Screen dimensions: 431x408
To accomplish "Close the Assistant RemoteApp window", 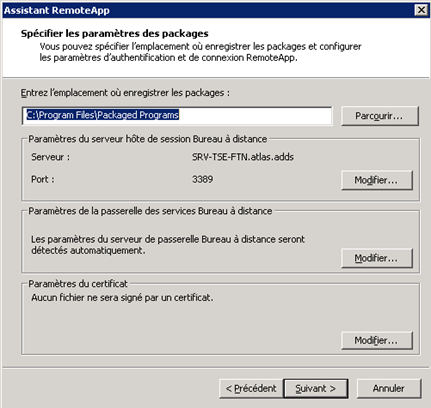I will coord(421,10).
